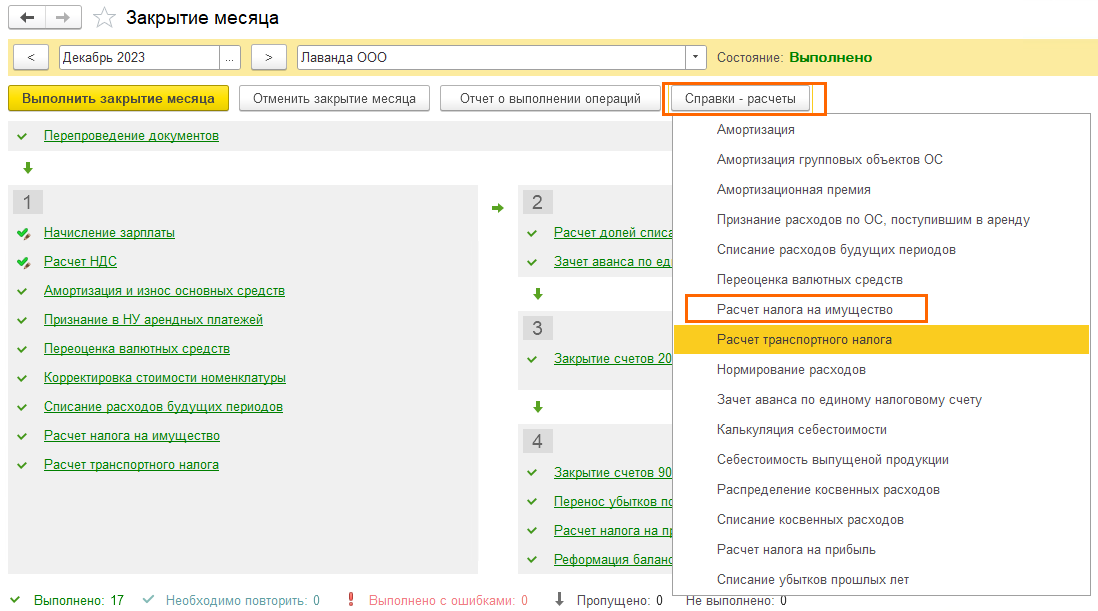Click status icon beside Расчет НДС
The height and width of the screenshot is (611, 1098).
coord(23,262)
